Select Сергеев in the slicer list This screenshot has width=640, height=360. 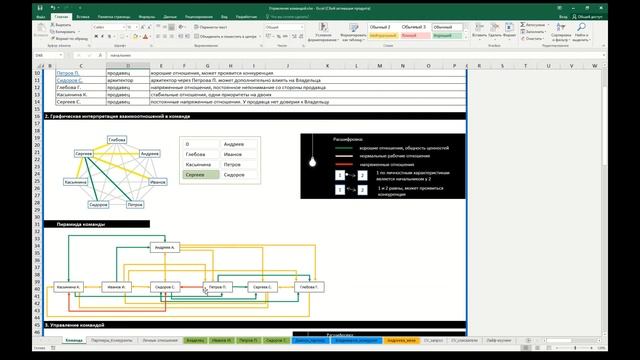point(201,175)
